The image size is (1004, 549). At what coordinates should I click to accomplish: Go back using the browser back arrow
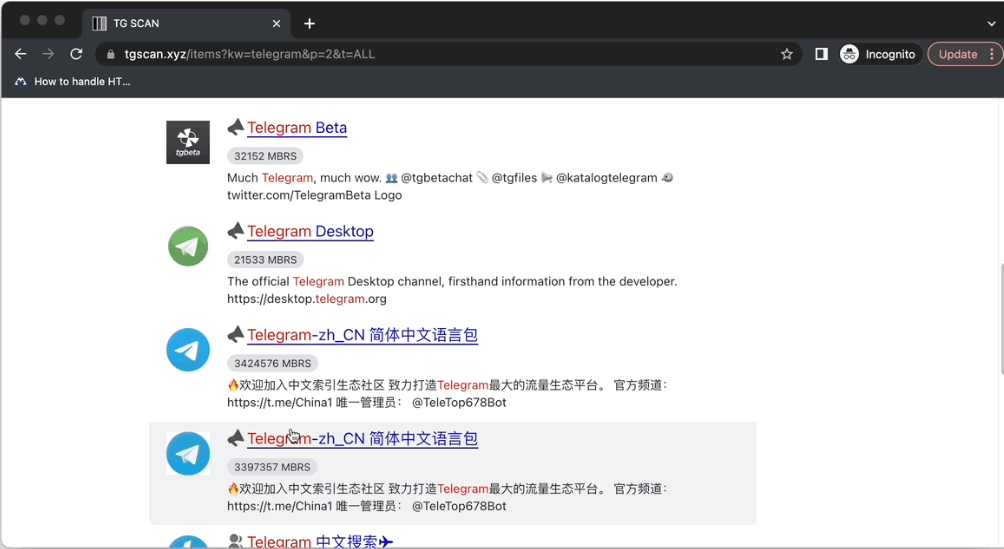(20, 54)
